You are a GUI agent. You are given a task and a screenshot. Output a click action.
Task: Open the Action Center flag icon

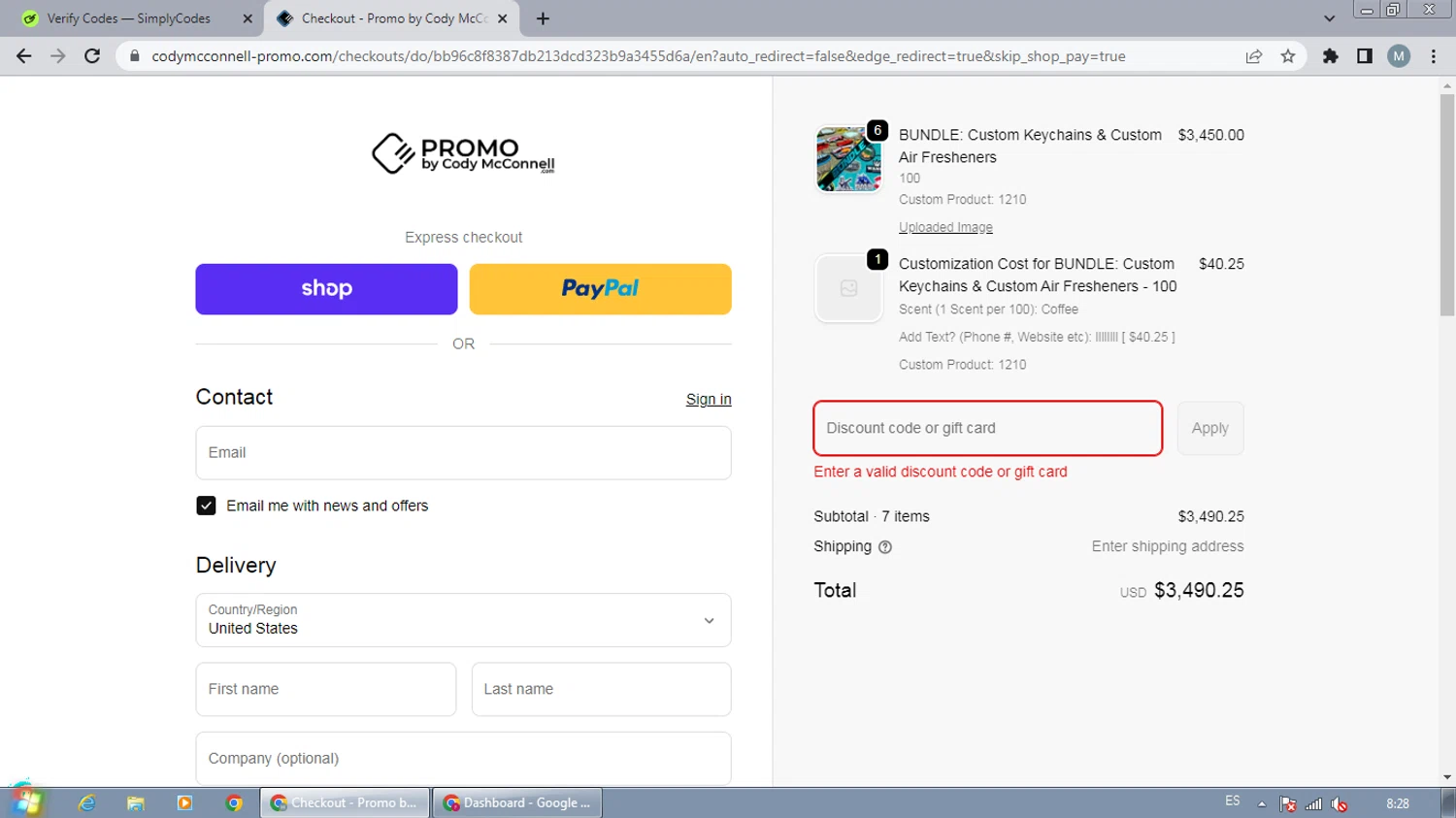[x=1288, y=803]
